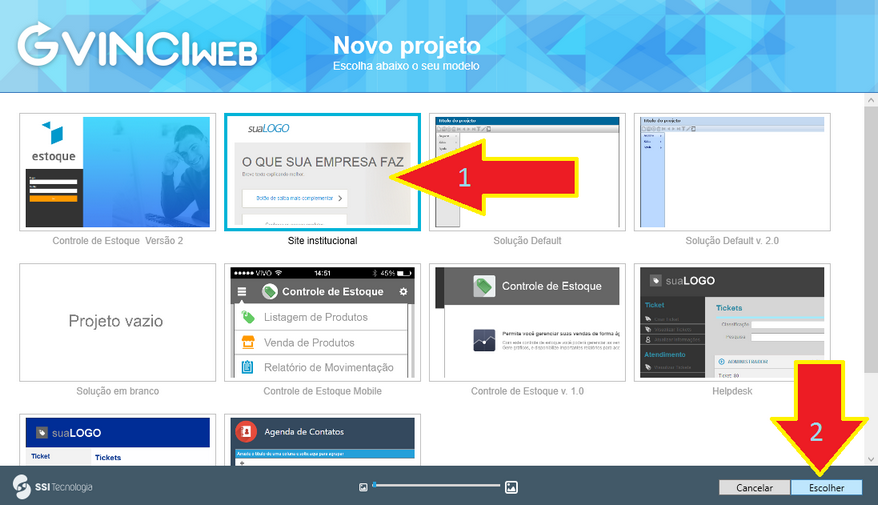Click the GVINCI WEB logo
The width and height of the screenshot is (878, 505).
point(137,46)
